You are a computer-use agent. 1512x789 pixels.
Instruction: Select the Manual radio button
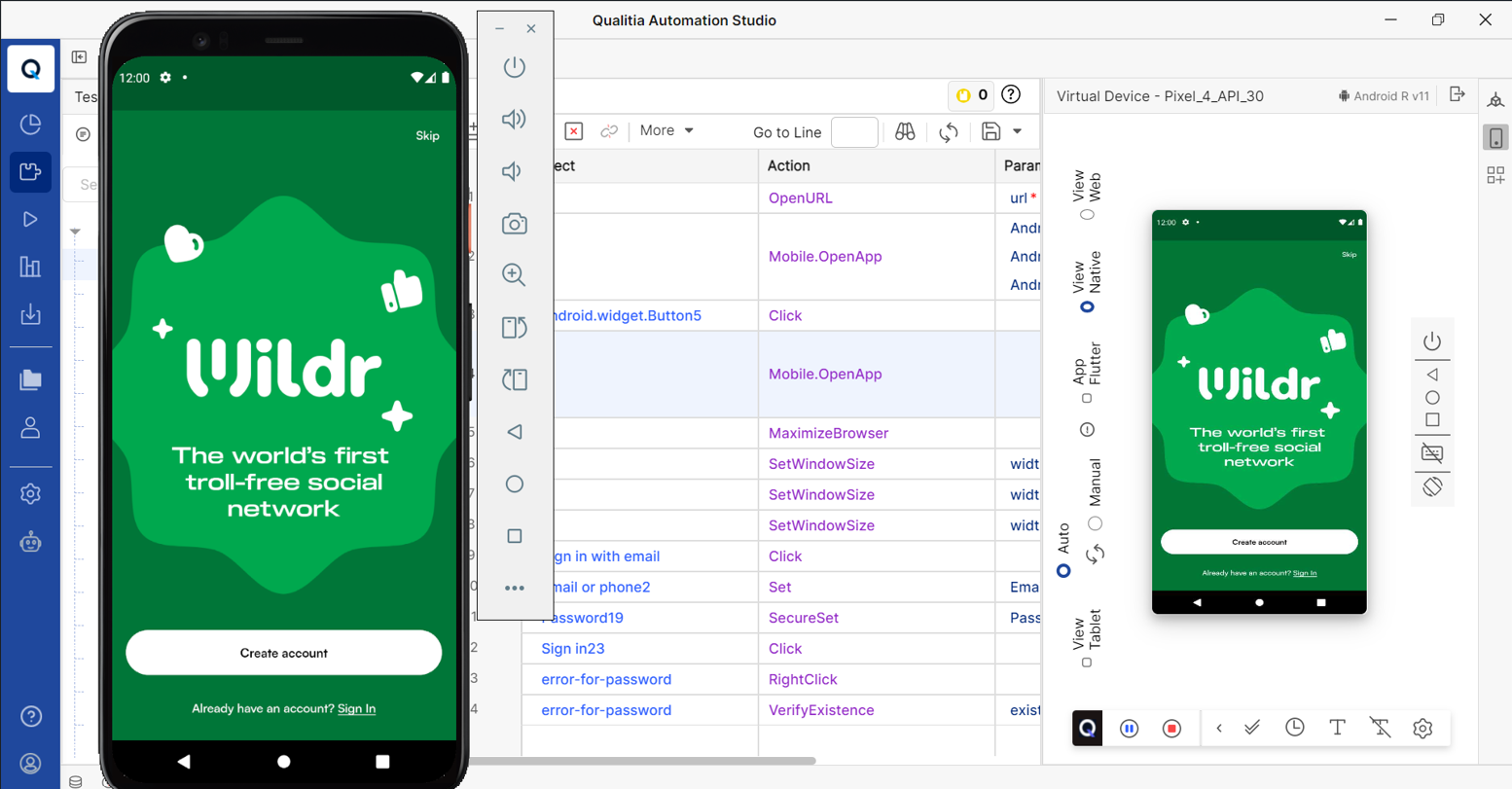tap(1095, 523)
